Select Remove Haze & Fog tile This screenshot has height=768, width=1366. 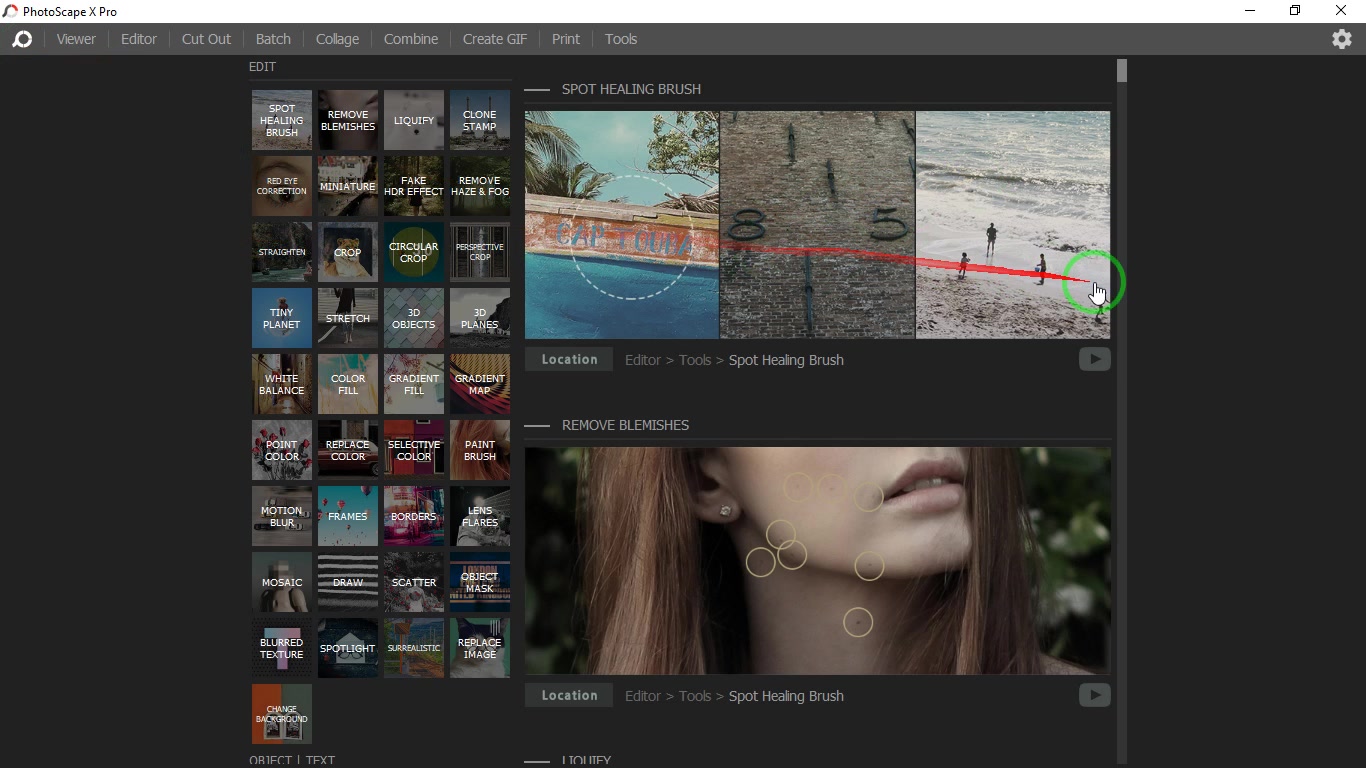(480, 186)
